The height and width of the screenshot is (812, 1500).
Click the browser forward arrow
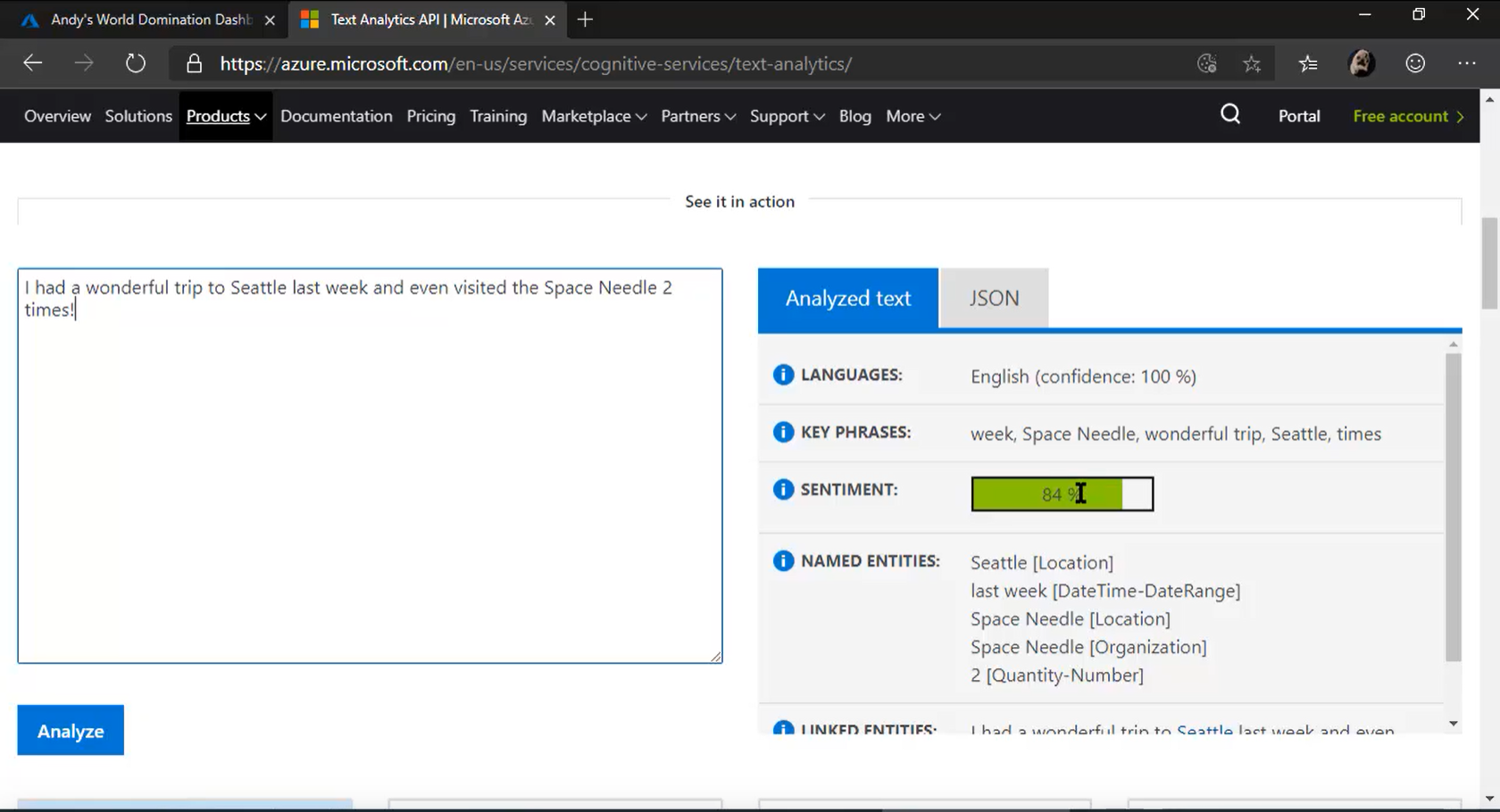(84, 63)
